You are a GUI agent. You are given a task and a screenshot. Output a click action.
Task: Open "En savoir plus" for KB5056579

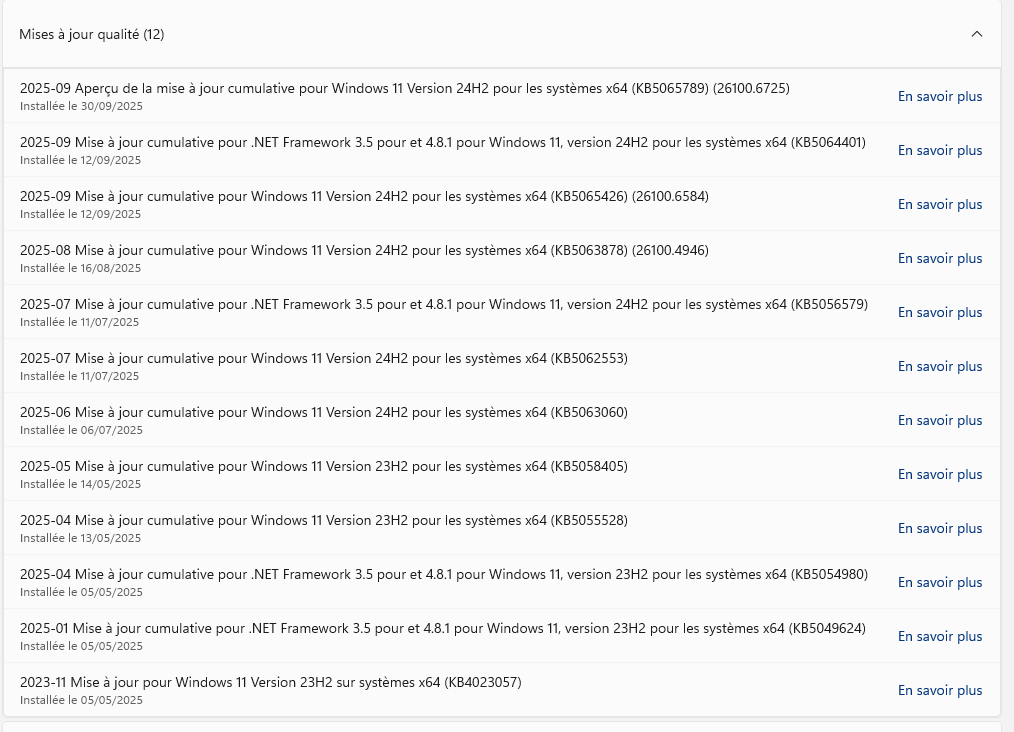(940, 313)
